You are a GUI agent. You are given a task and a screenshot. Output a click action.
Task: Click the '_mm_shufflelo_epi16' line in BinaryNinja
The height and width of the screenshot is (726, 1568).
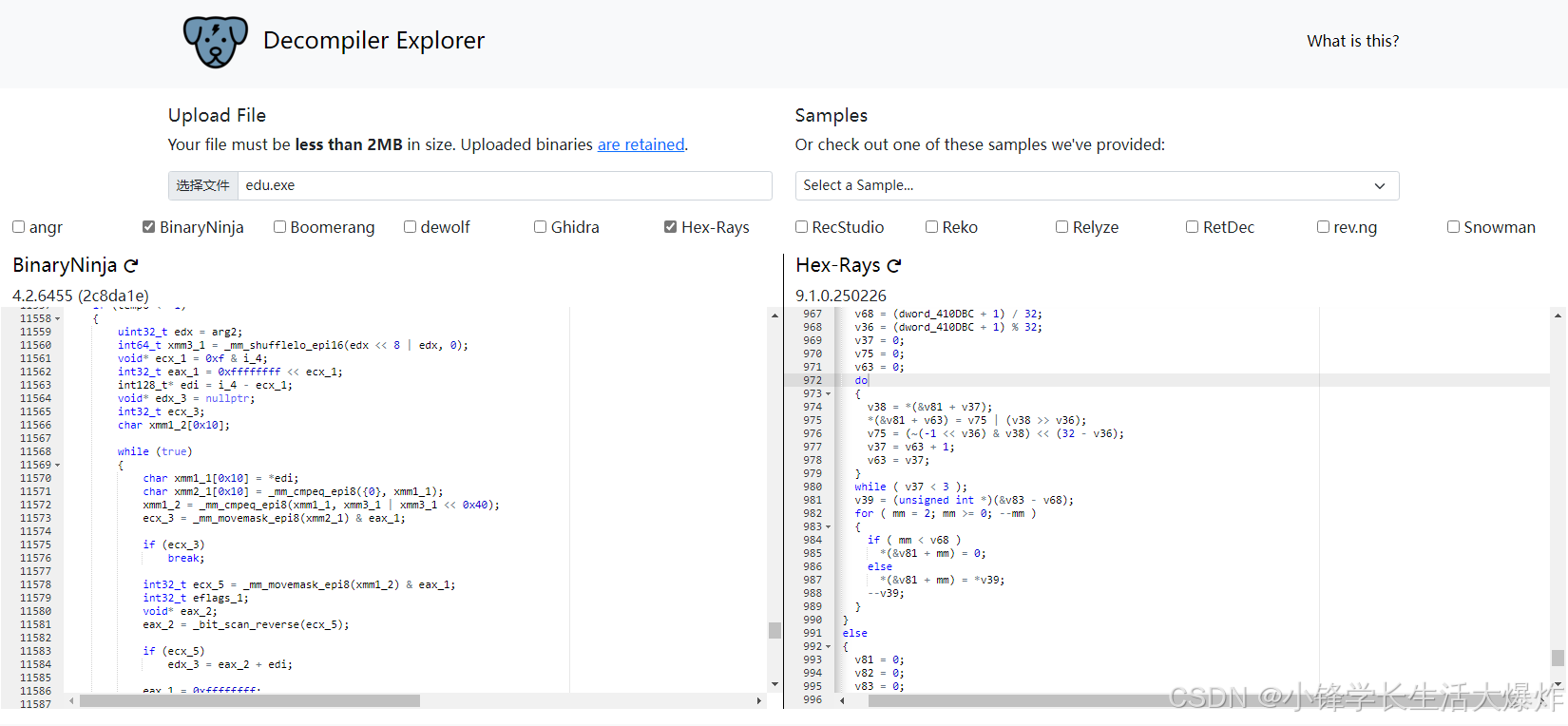pyautogui.click(x=293, y=346)
